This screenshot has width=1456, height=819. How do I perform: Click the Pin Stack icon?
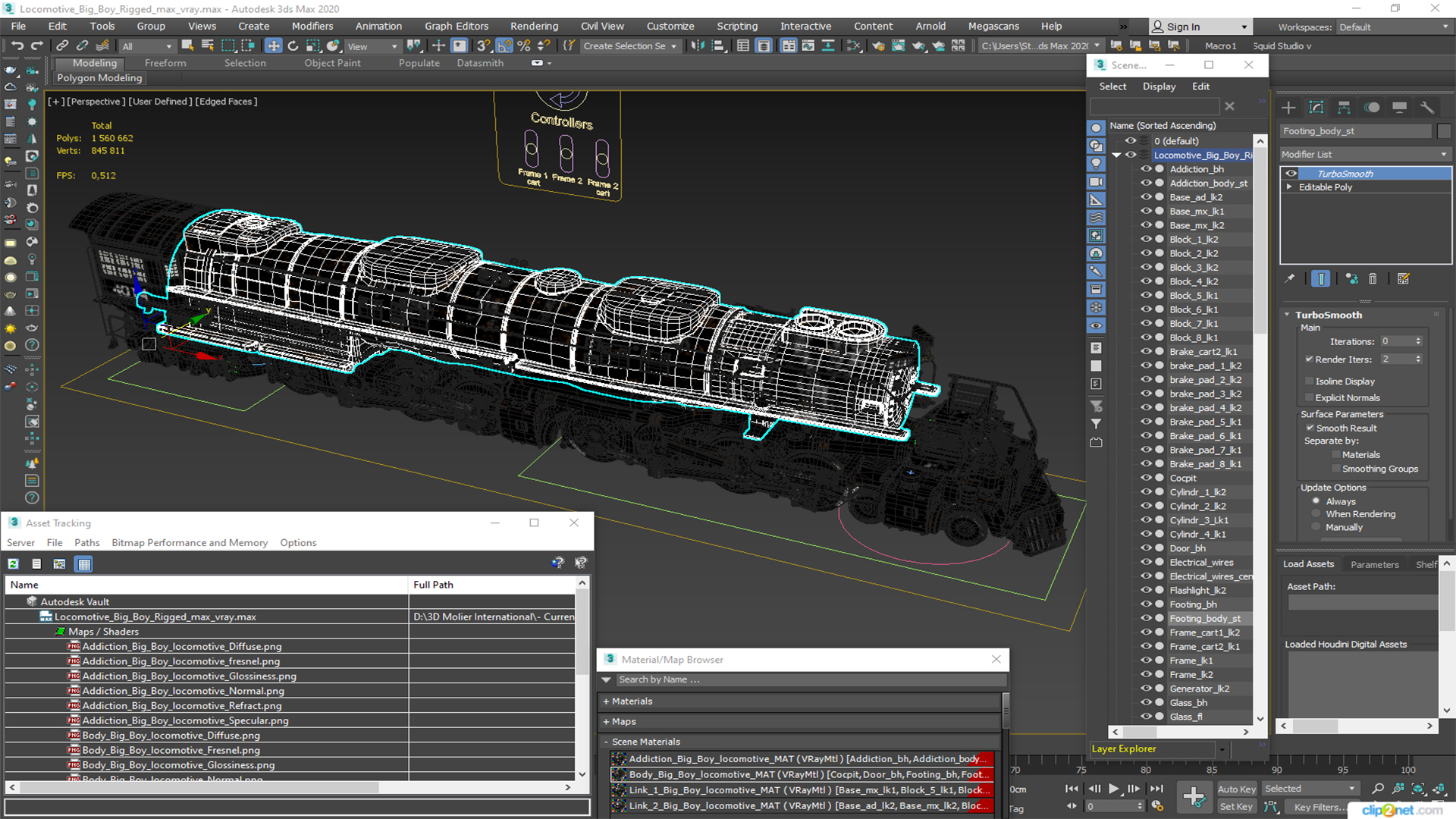pos(1289,279)
